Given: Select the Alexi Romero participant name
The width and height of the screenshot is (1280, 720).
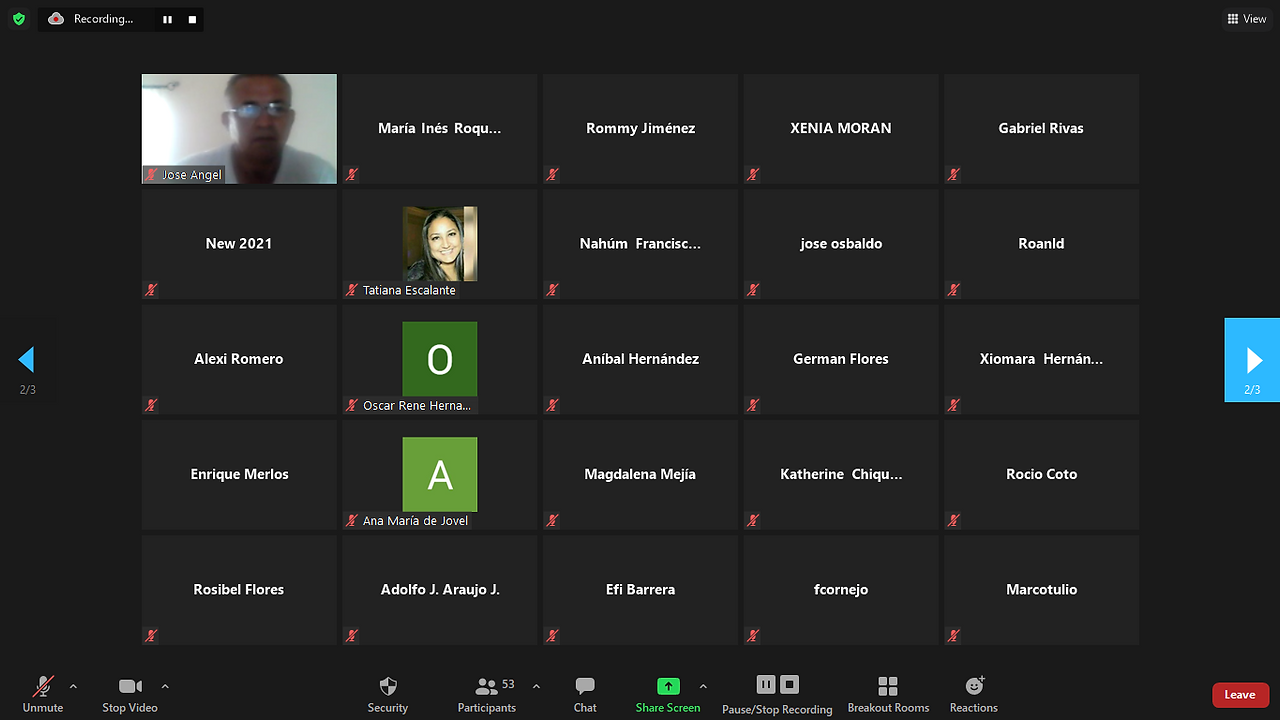Looking at the screenshot, I should pyautogui.click(x=239, y=358).
